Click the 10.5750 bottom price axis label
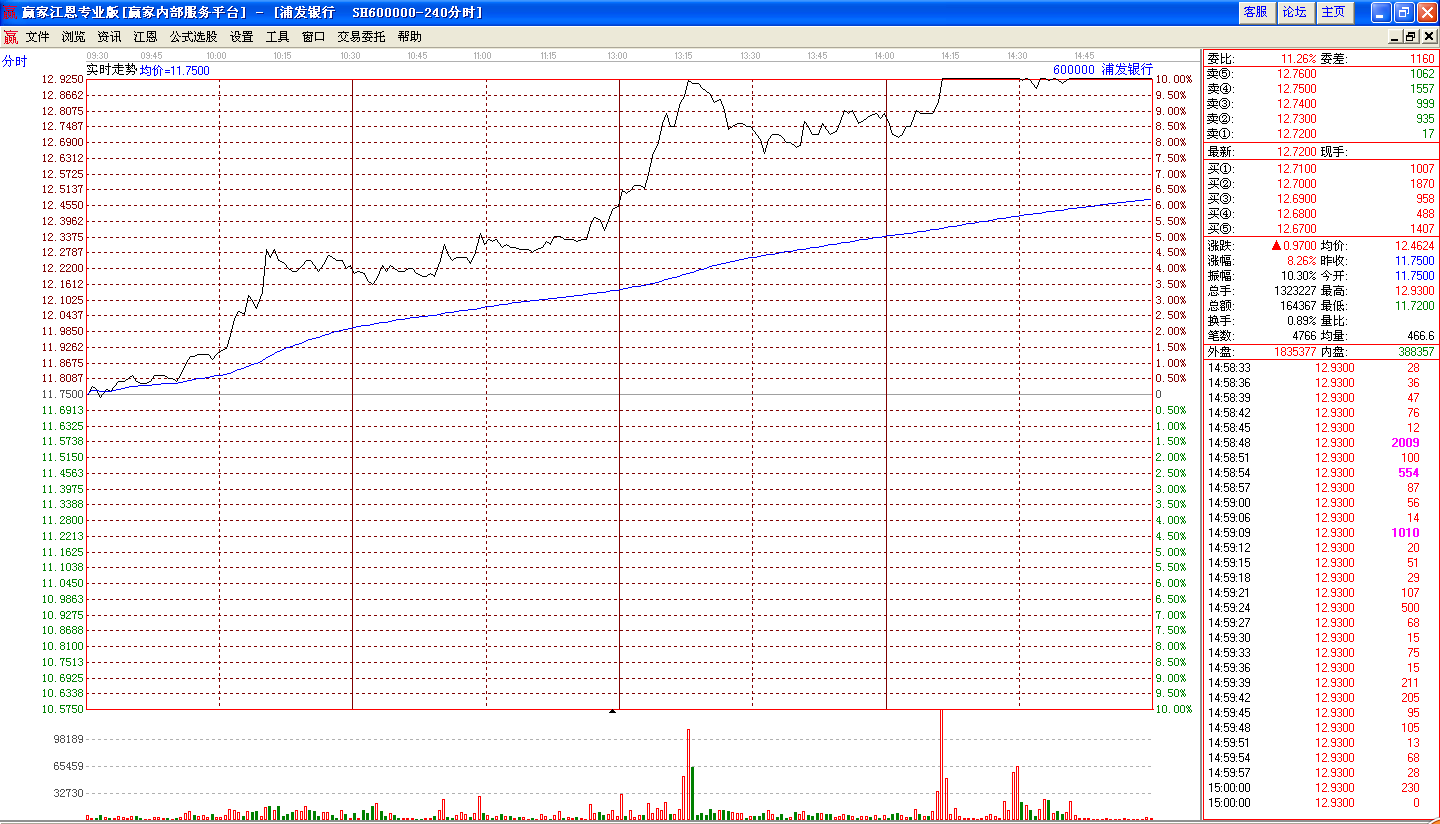Screen dimensions: 1440x824 coord(62,709)
